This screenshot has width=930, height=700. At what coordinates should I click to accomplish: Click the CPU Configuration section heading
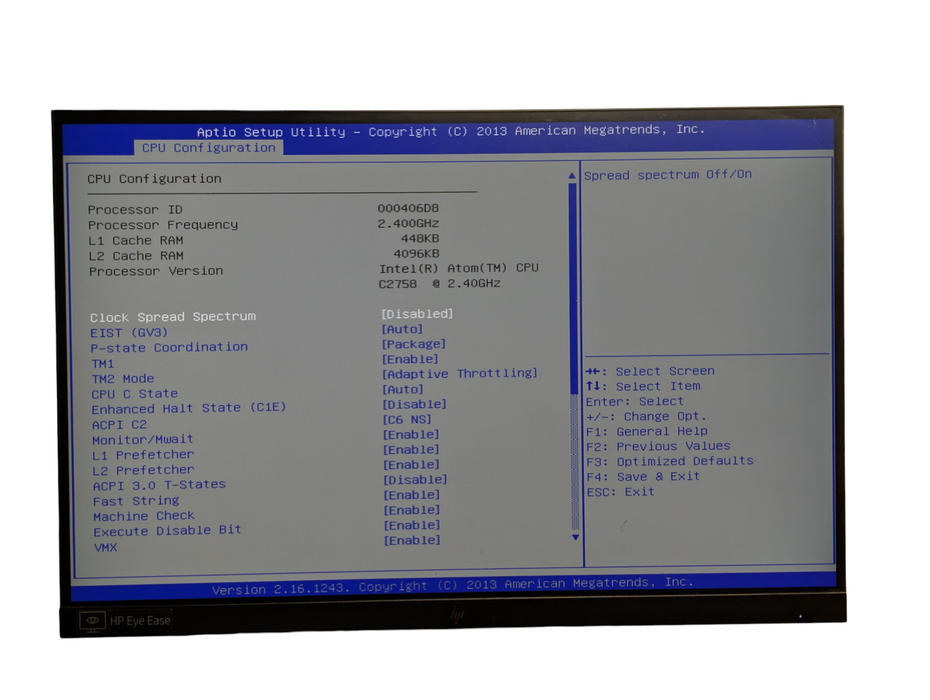click(154, 179)
